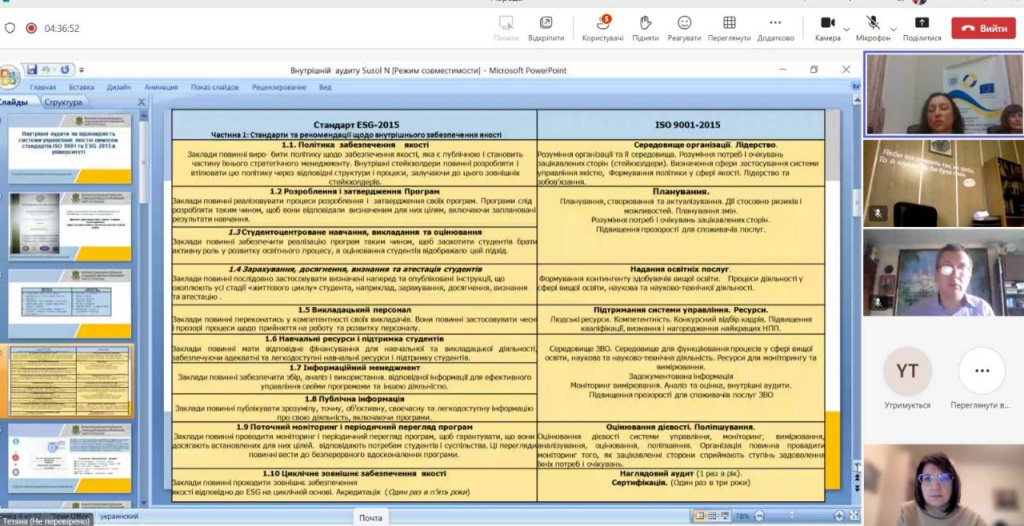Click 'ISO 9001-2015' table header
1024x526 pixels.
point(688,124)
